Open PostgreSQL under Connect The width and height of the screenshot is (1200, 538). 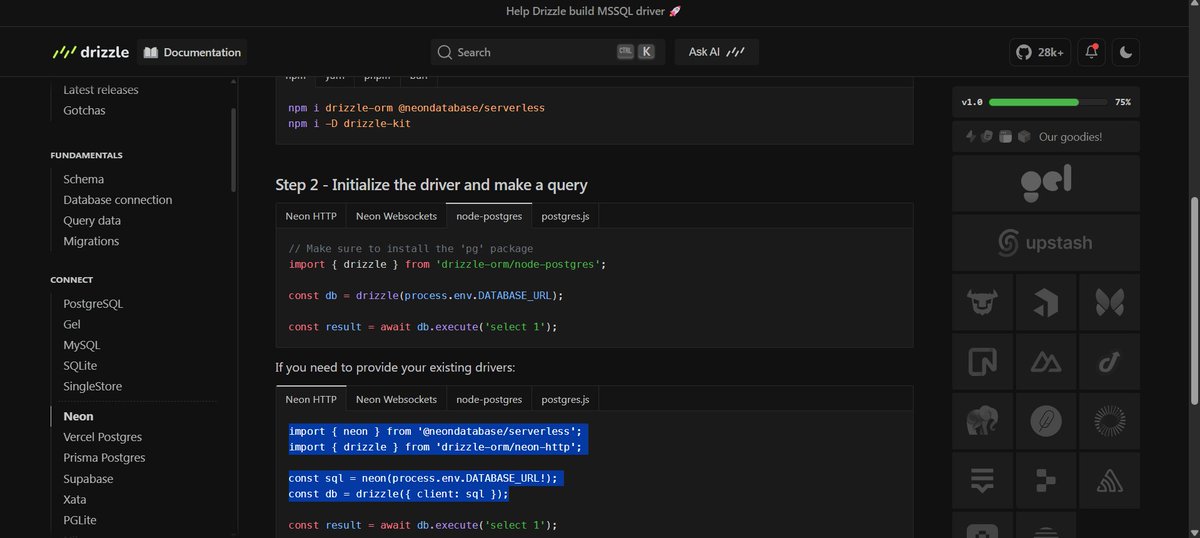93,303
